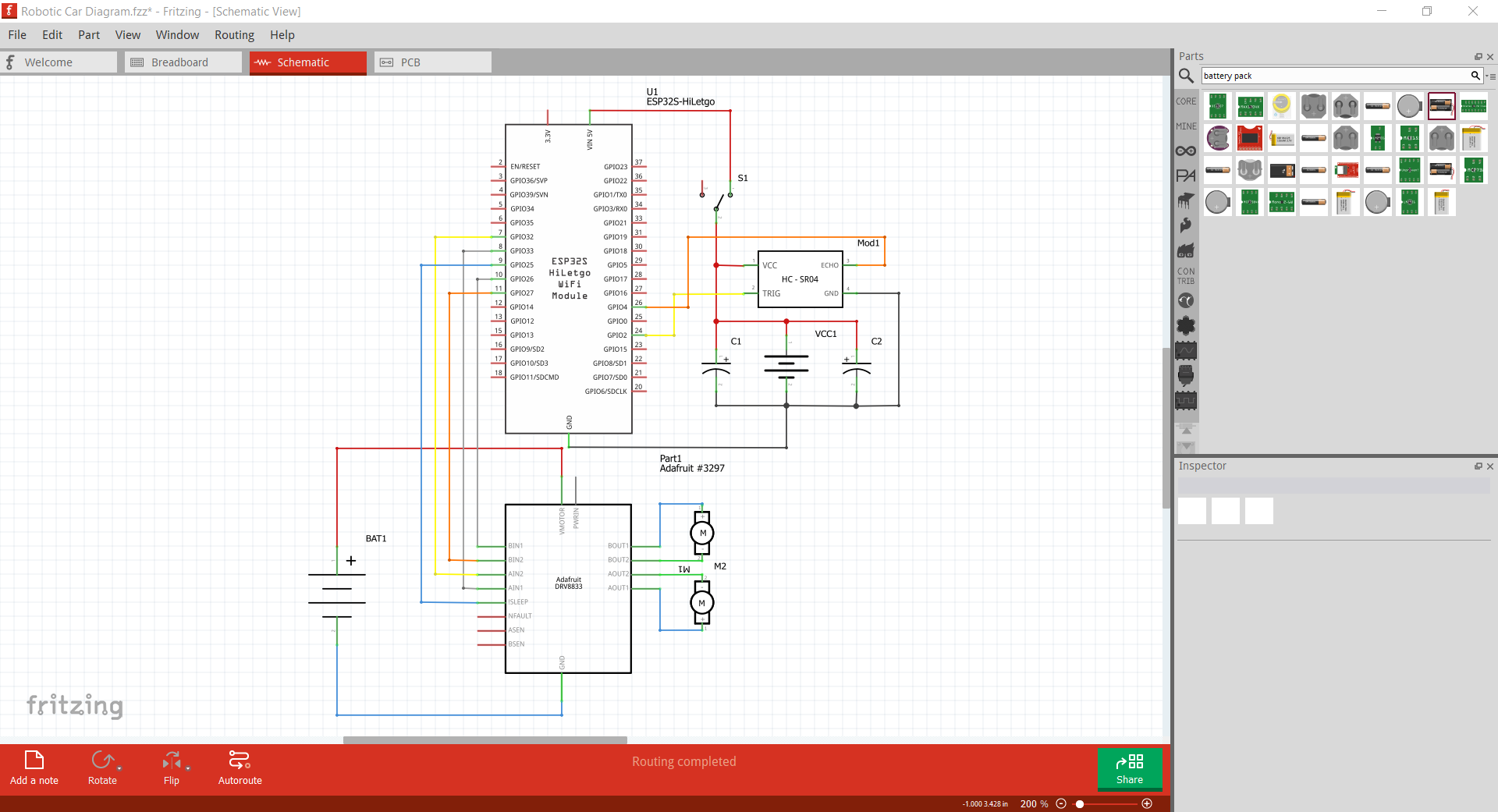This screenshot has width=1498, height=812.
Task: Switch to the Breadboard tab
Action: (x=183, y=62)
